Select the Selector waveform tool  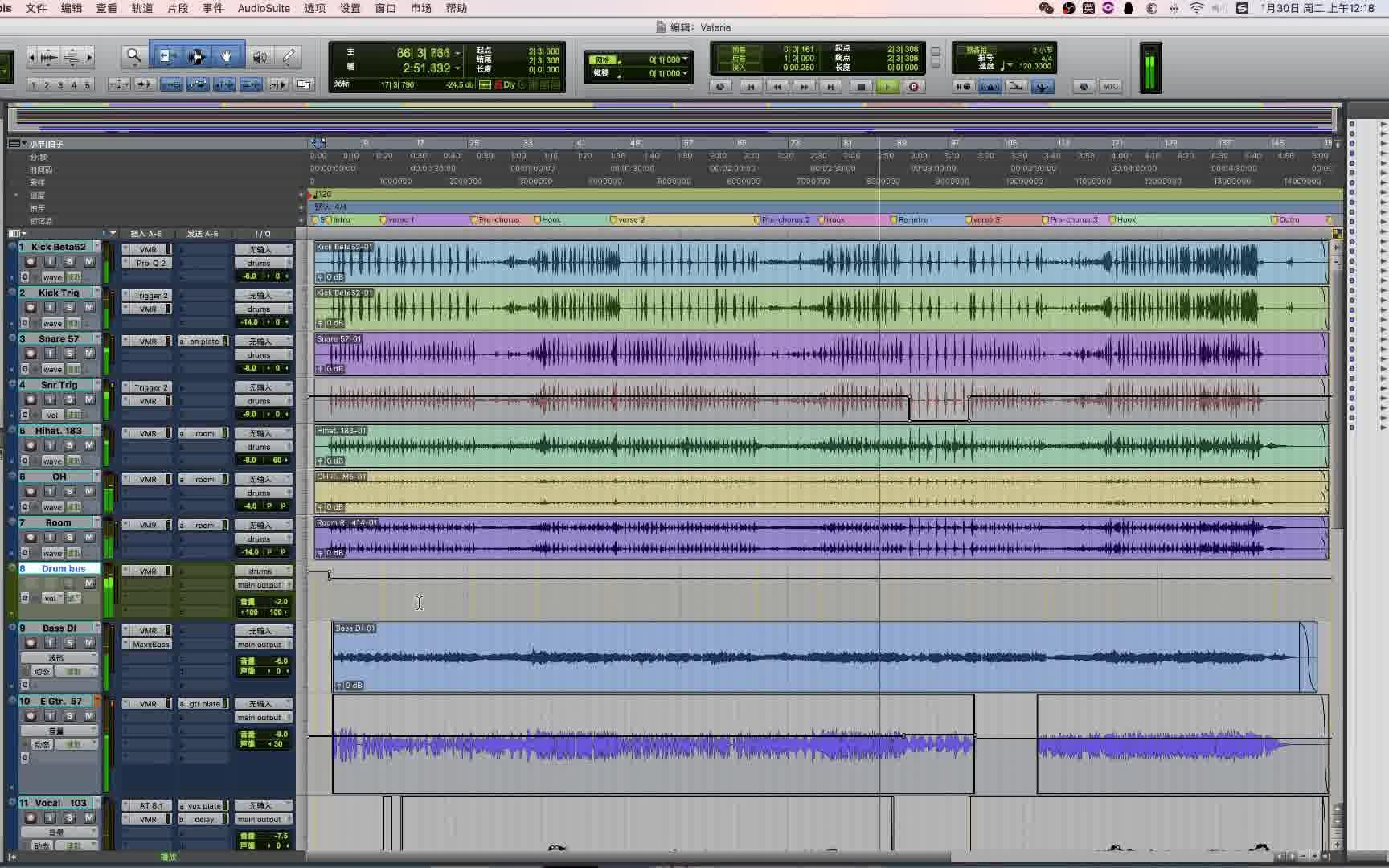coord(197,56)
